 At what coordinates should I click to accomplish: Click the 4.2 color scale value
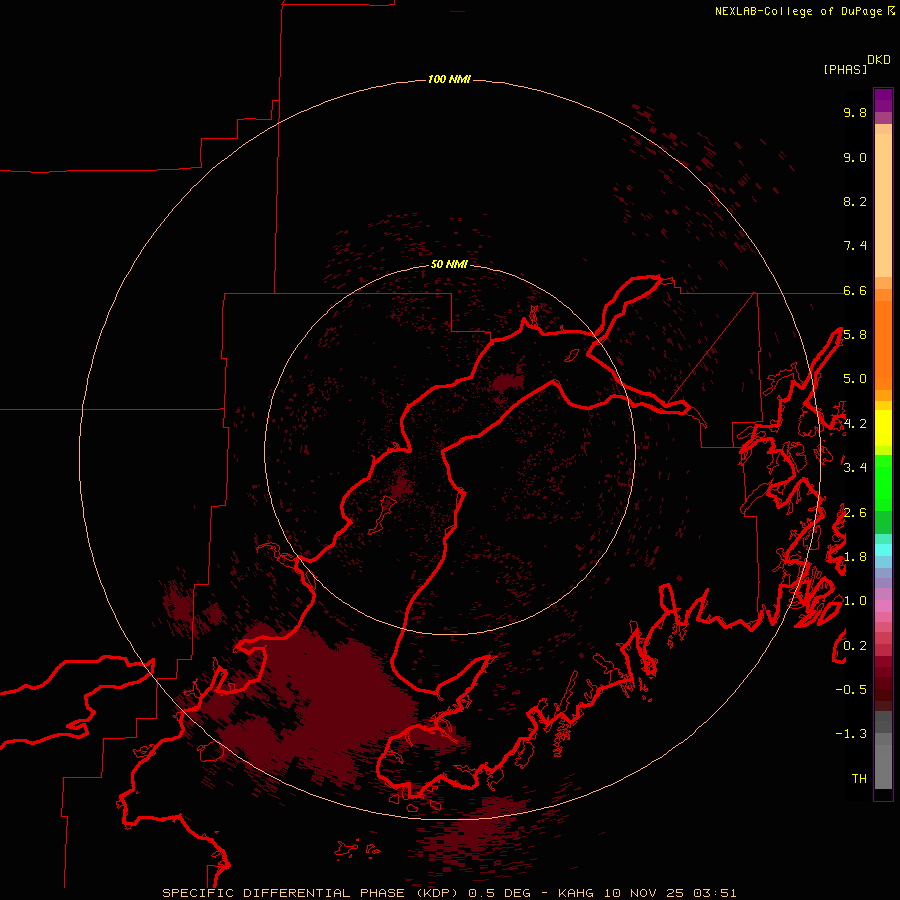855,424
